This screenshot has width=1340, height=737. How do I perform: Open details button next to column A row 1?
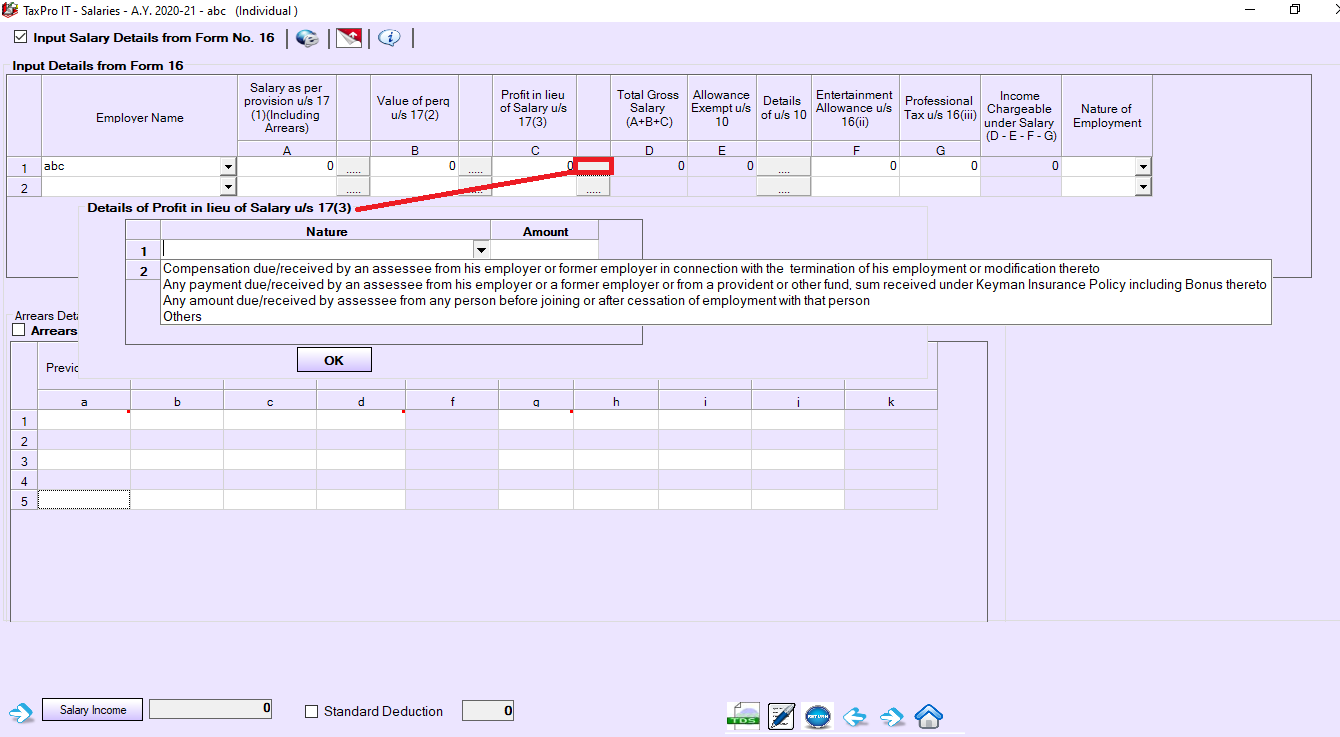coord(353,167)
